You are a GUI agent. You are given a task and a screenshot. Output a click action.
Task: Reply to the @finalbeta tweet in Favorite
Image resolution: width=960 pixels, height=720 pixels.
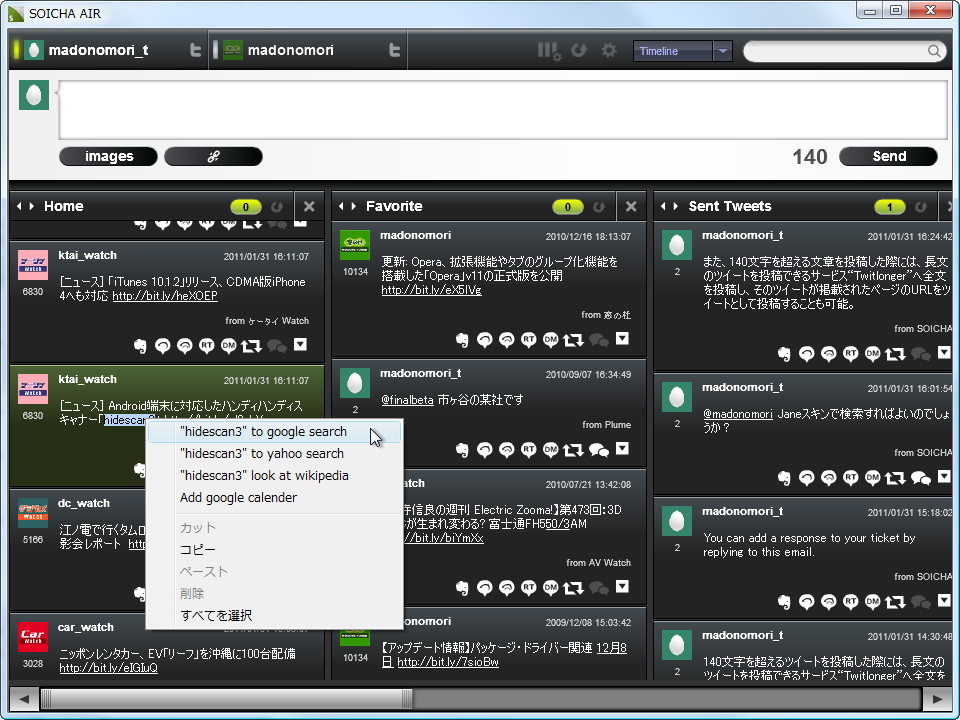point(484,450)
